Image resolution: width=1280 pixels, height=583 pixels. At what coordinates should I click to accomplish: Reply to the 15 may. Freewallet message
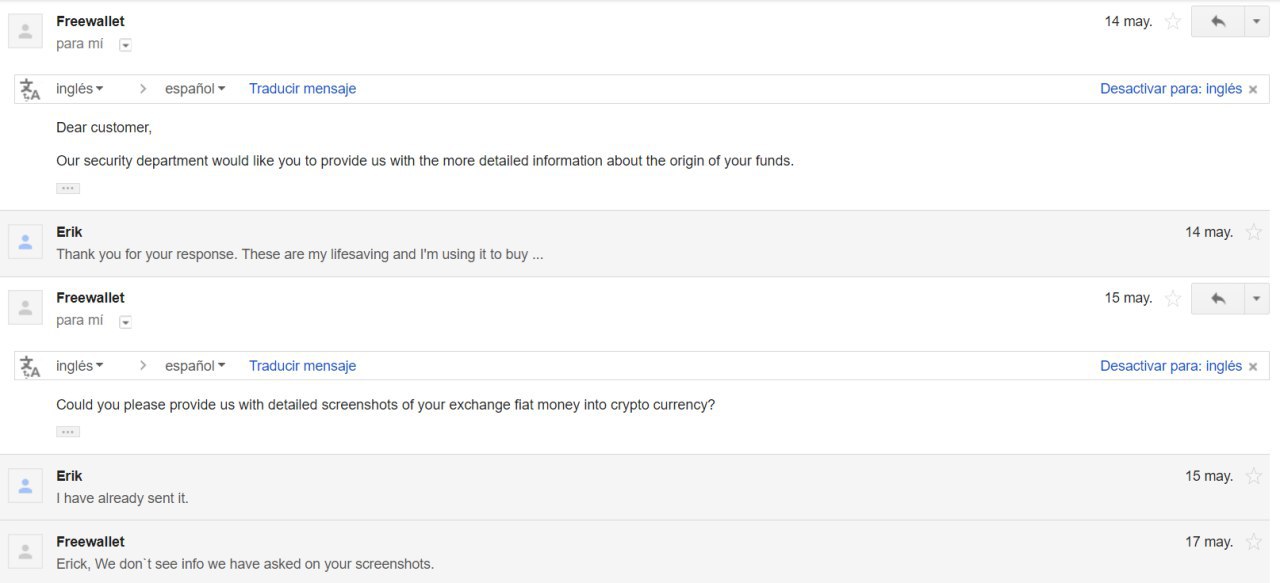(x=1217, y=298)
